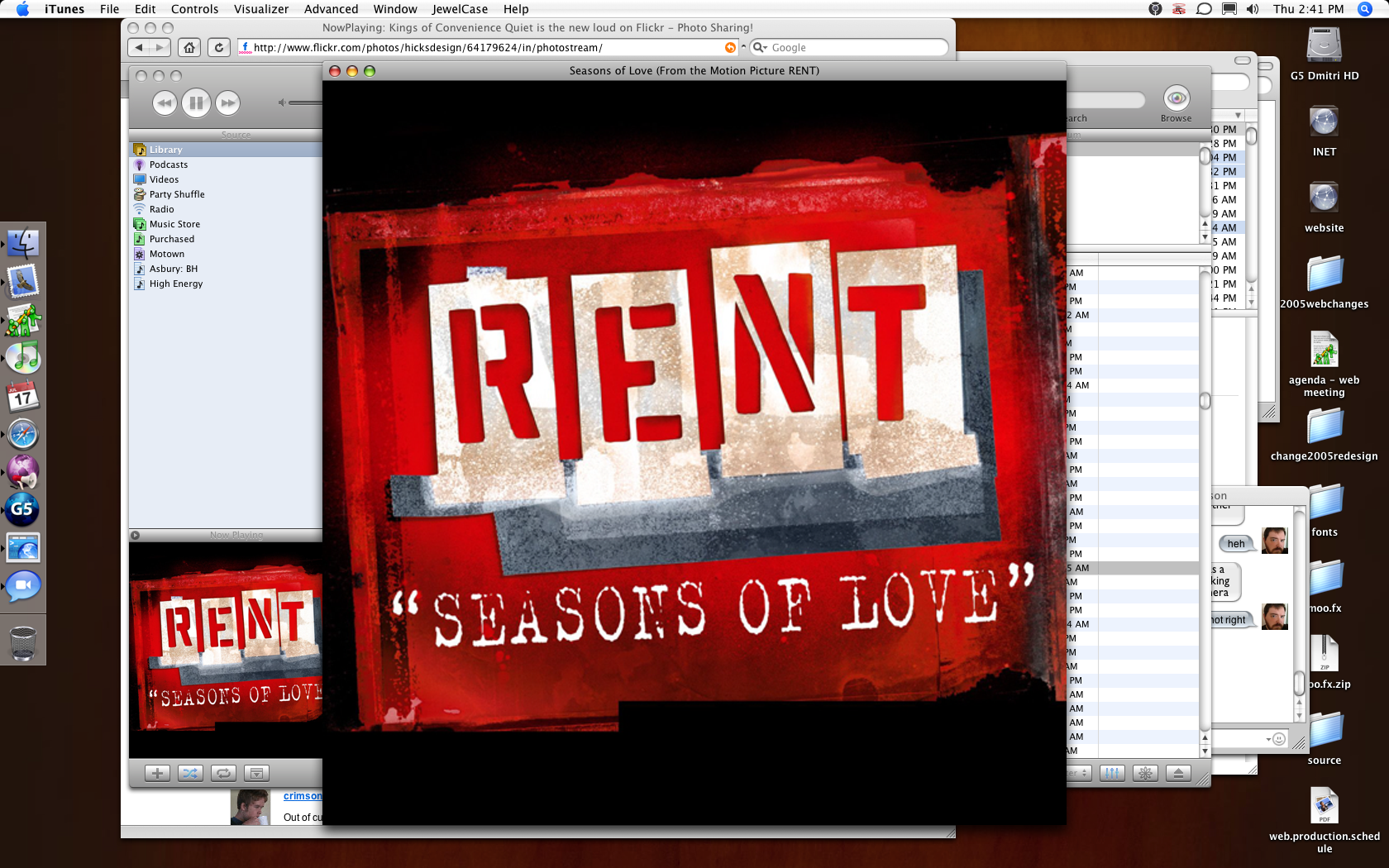Open iChat from the Dock
The image size is (1389, 868).
23,586
